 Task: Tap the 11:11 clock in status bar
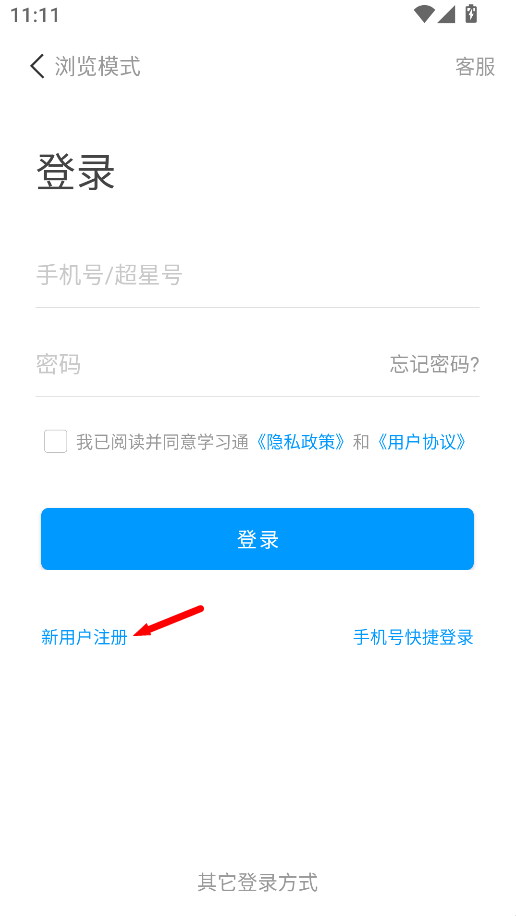pyautogui.click(x=35, y=15)
